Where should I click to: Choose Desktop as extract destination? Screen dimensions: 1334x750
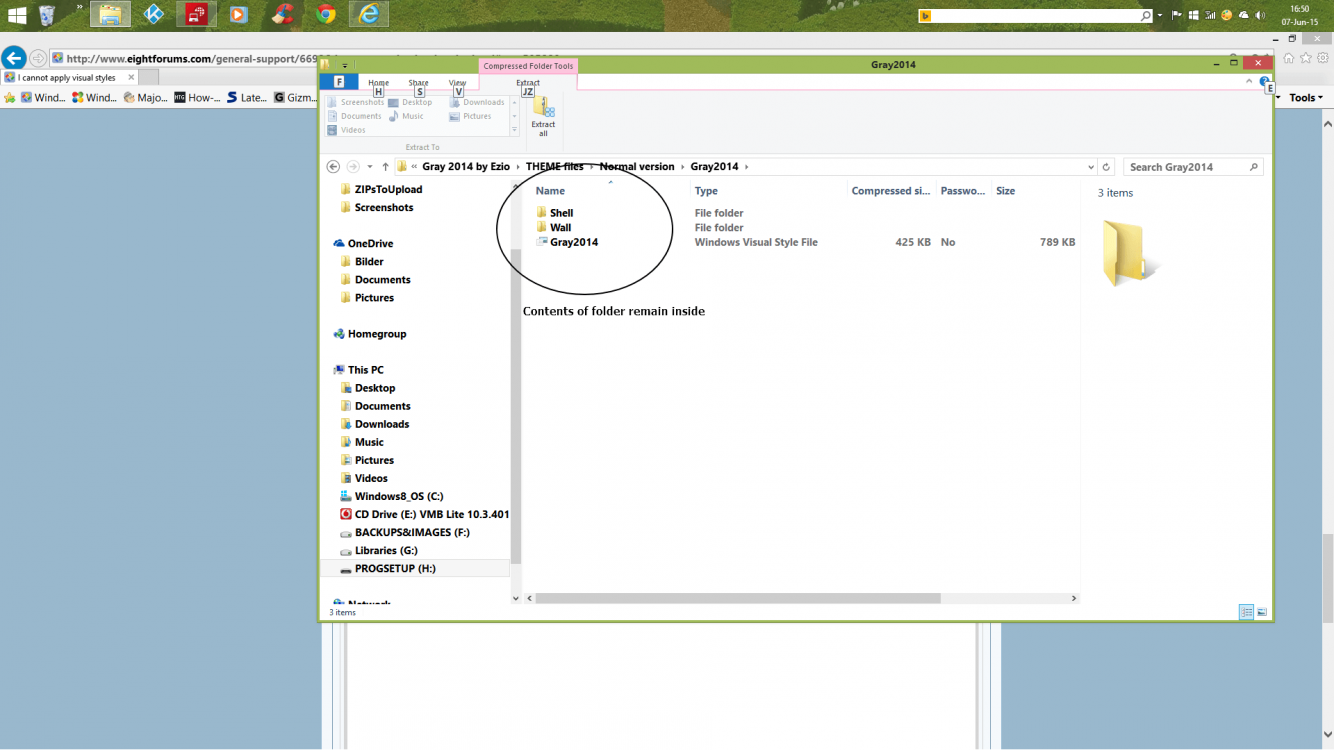(410, 102)
